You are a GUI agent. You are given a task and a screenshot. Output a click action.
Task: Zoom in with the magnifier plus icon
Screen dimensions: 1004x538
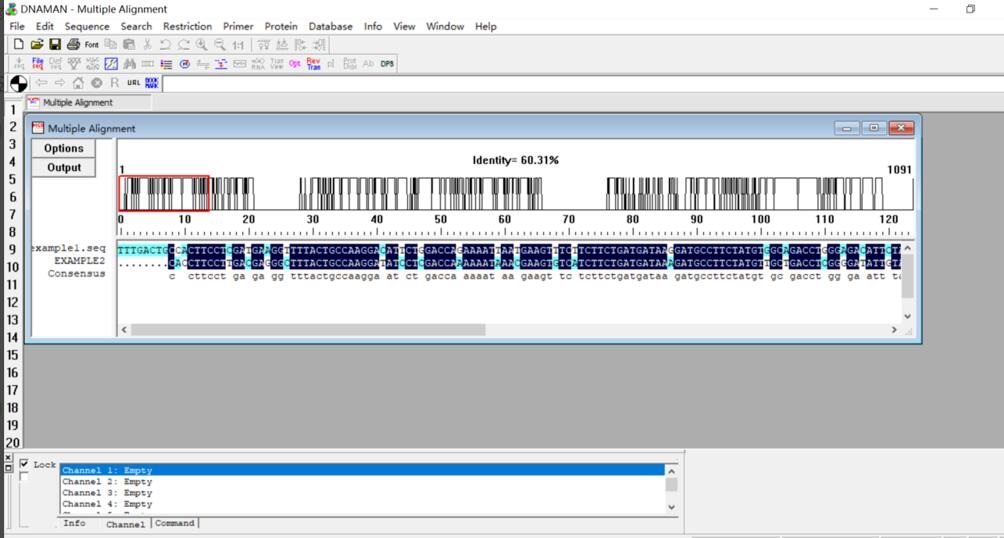[202, 45]
